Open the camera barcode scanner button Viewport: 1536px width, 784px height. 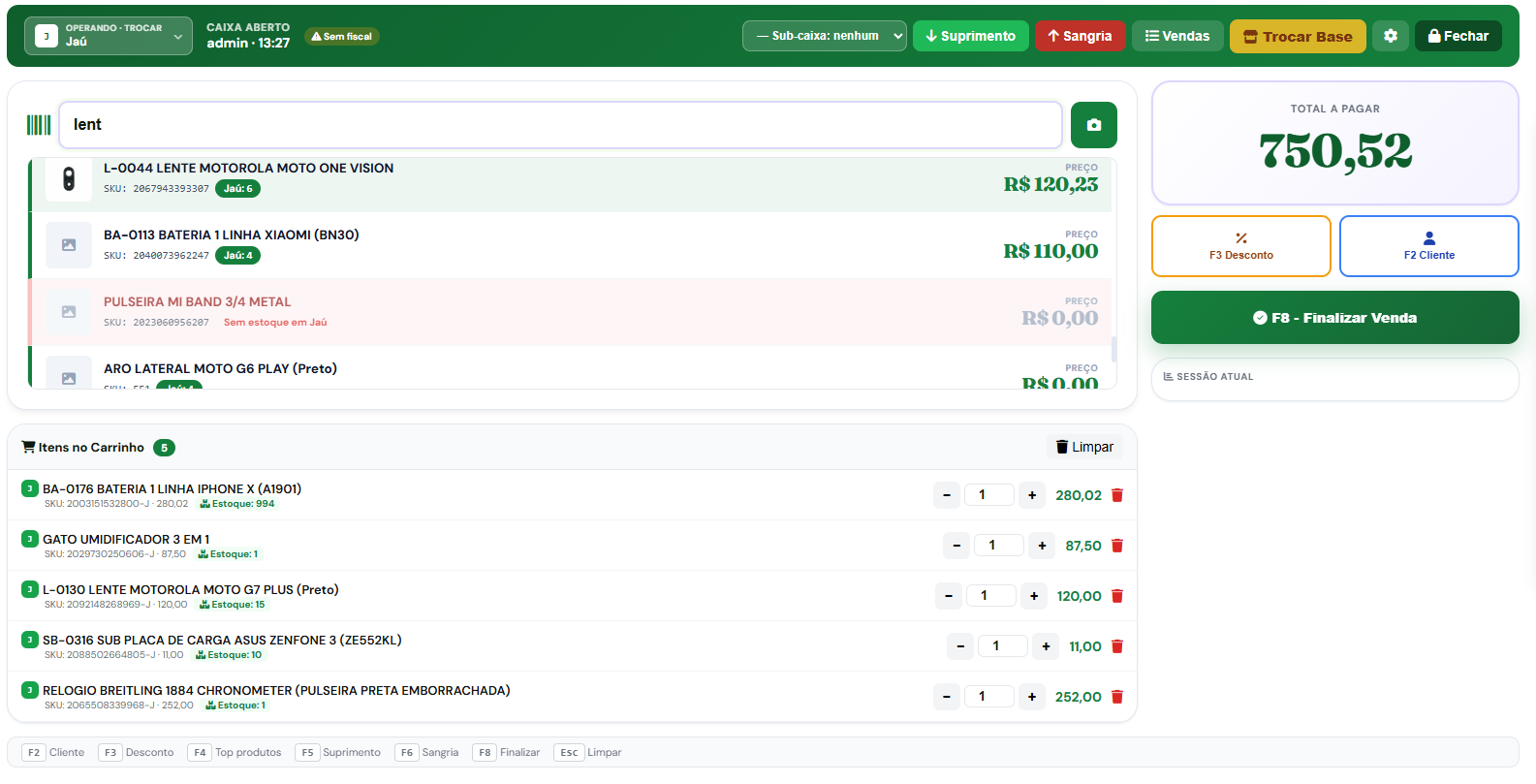(1093, 125)
